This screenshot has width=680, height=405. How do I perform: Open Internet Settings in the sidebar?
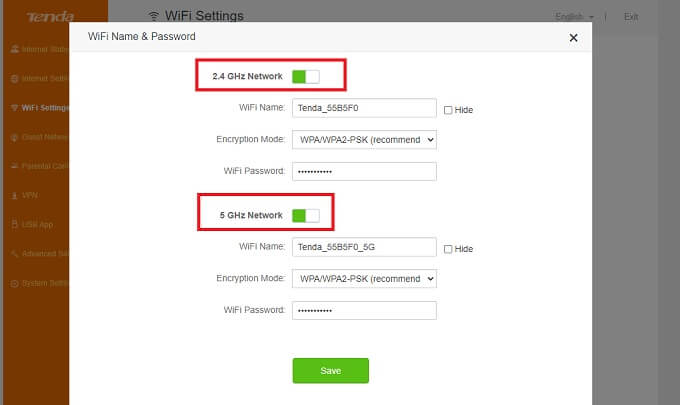click(x=40, y=77)
